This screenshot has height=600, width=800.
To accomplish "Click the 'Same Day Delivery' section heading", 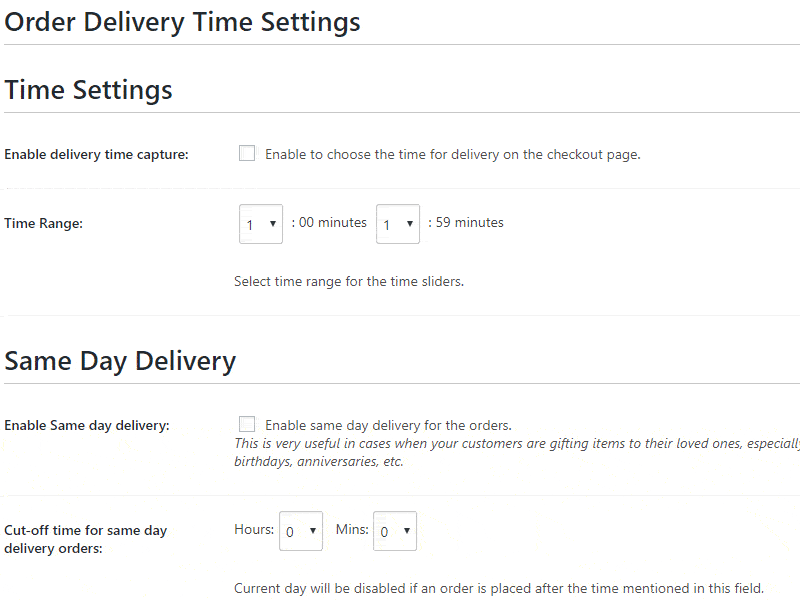I will pyautogui.click(x=120, y=361).
